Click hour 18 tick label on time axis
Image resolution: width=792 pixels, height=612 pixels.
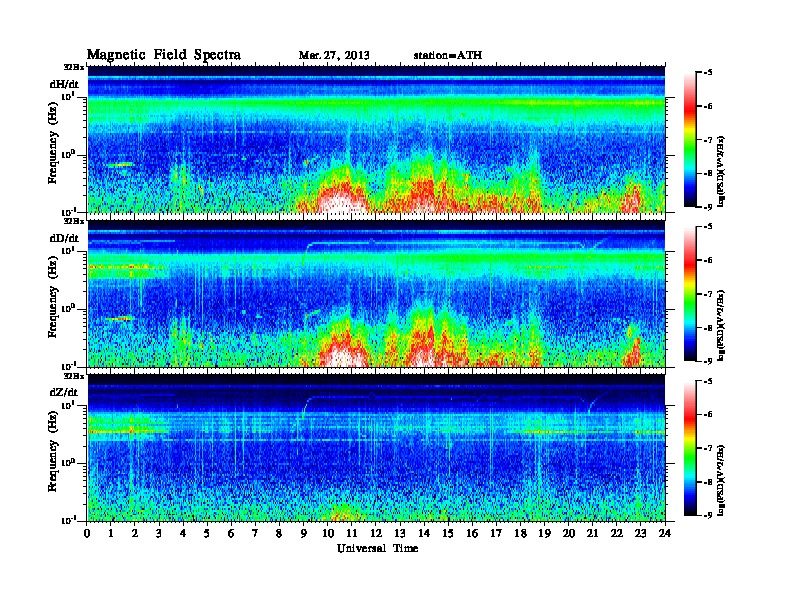pyautogui.click(x=521, y=533)
